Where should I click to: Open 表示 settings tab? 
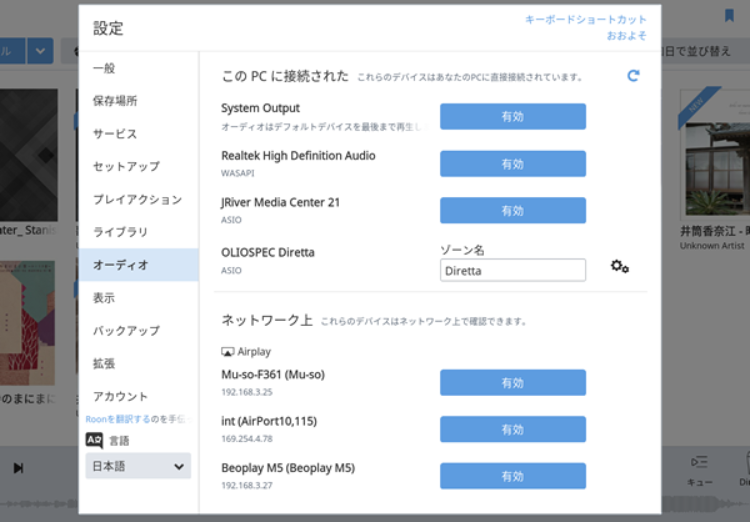pyautogui.click(x=139, y=298)
